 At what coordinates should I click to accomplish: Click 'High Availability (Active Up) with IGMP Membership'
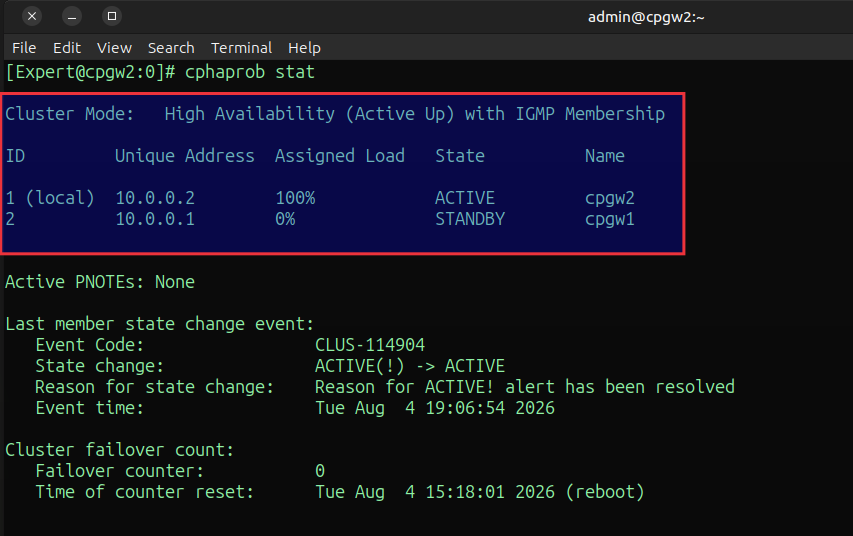click(415, 114)
